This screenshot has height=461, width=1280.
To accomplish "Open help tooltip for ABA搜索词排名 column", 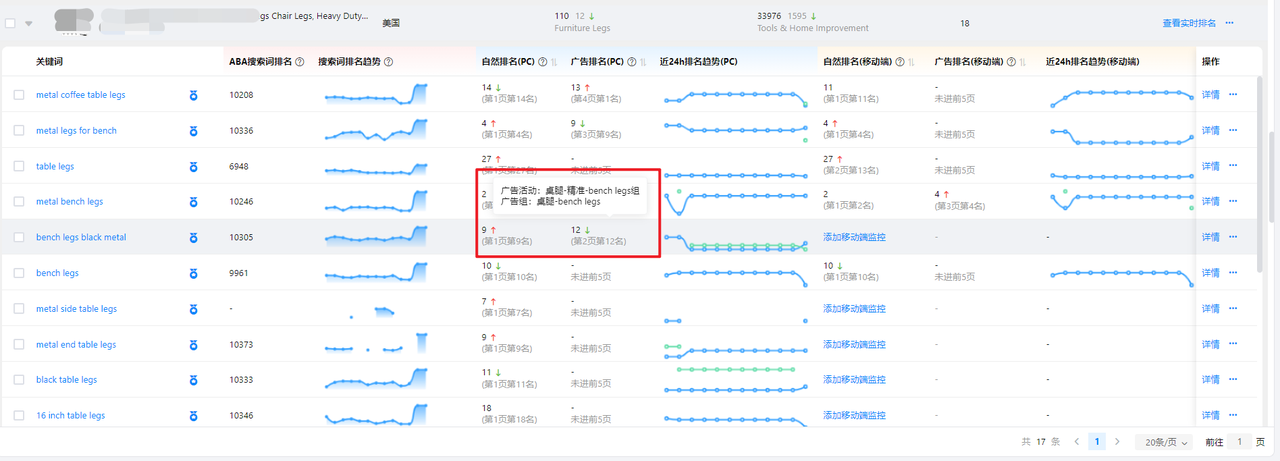I will point(300,62).
